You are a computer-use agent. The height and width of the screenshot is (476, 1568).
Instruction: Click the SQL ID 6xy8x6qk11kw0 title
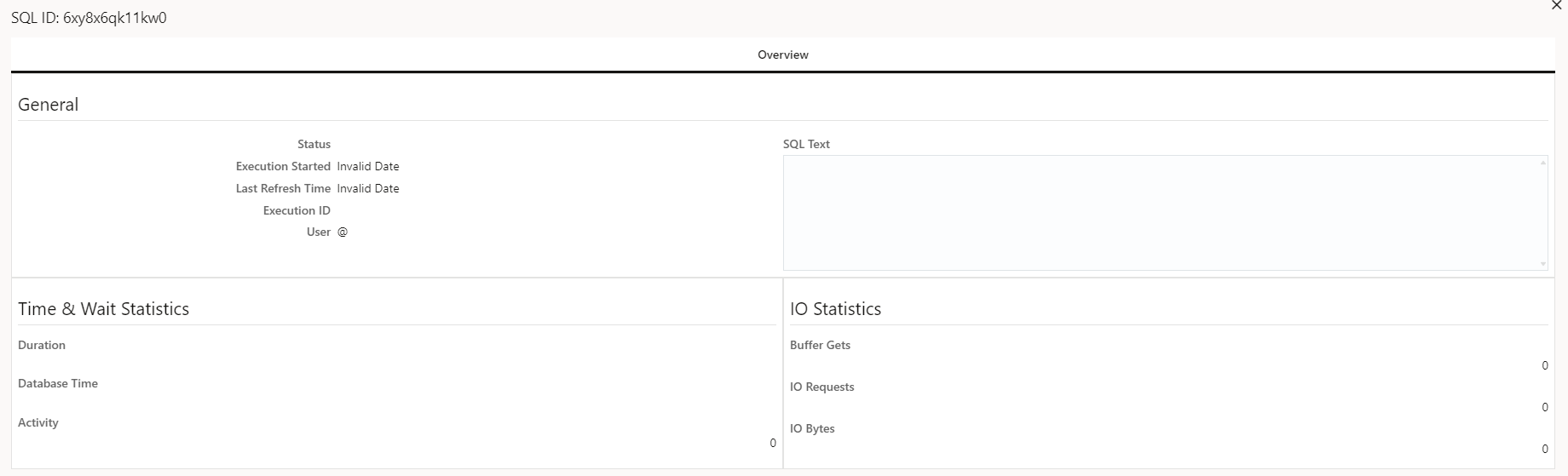click(89, 18)
